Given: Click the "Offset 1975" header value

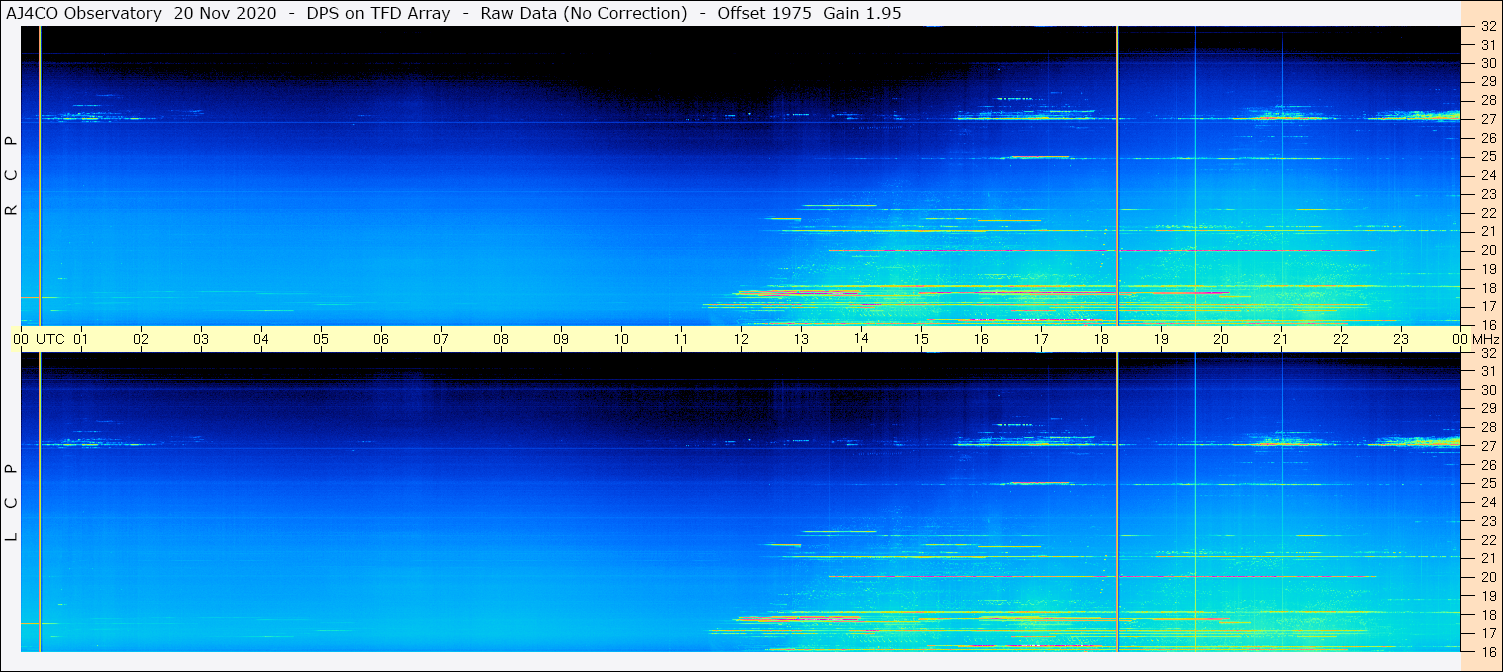Looking at the screenshot, I should (764, 13).
